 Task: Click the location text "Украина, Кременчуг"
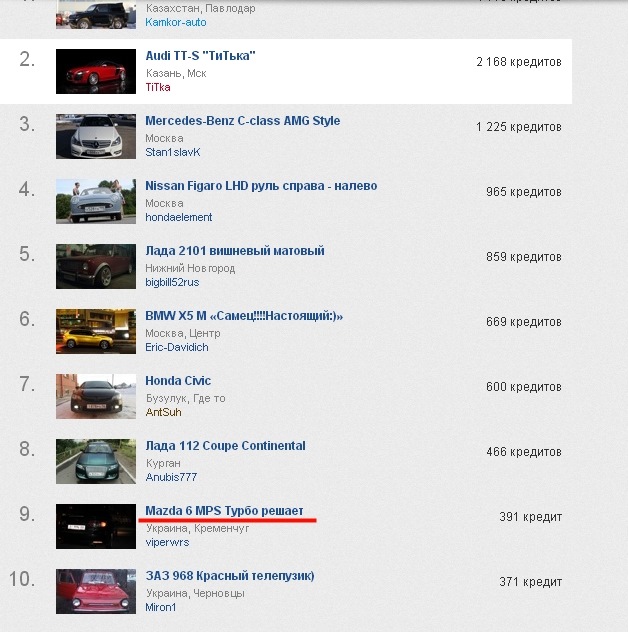(198, 528)
